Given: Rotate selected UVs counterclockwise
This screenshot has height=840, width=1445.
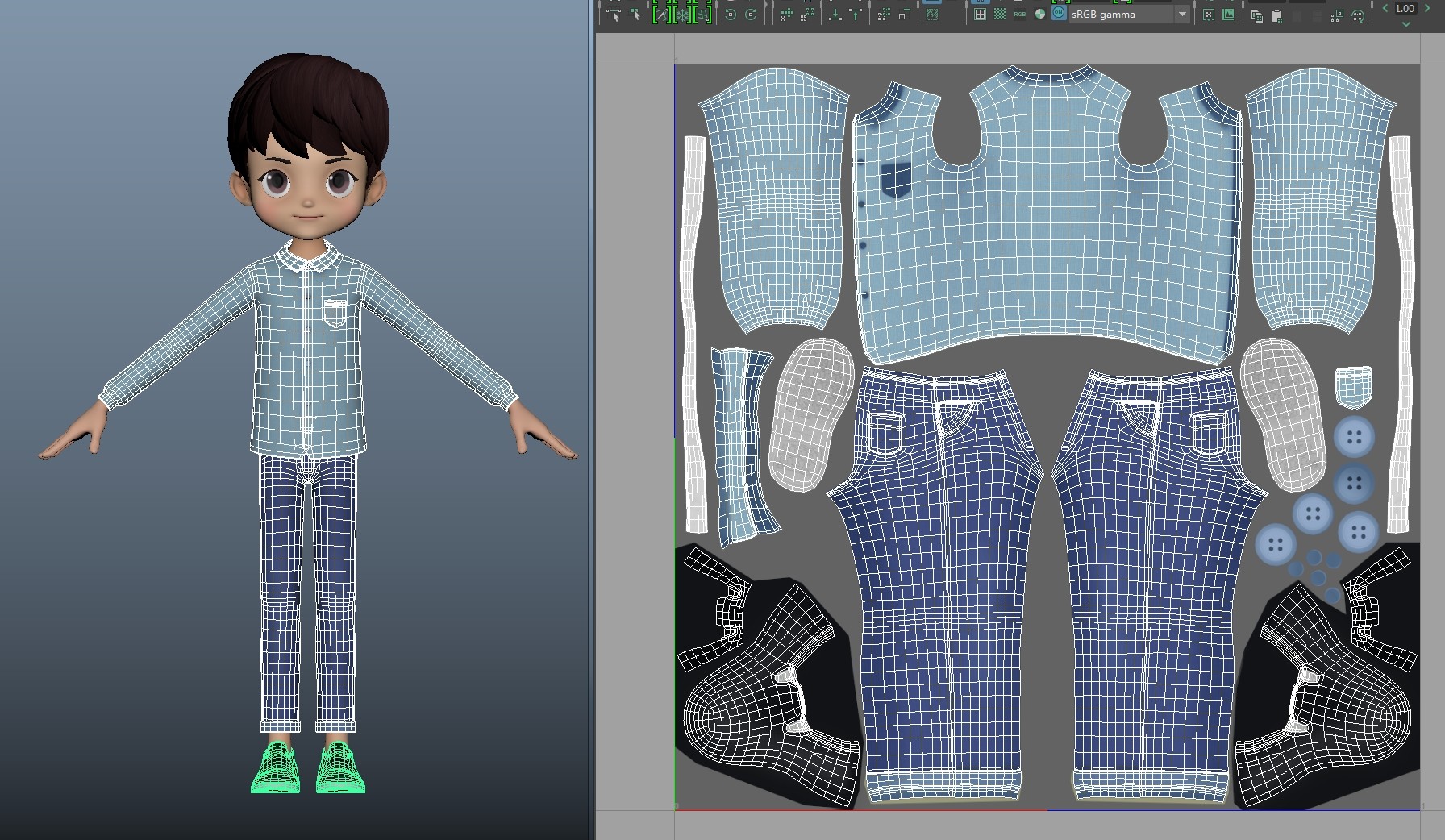Looking at the screenshot, I should (x=731, y=15).
